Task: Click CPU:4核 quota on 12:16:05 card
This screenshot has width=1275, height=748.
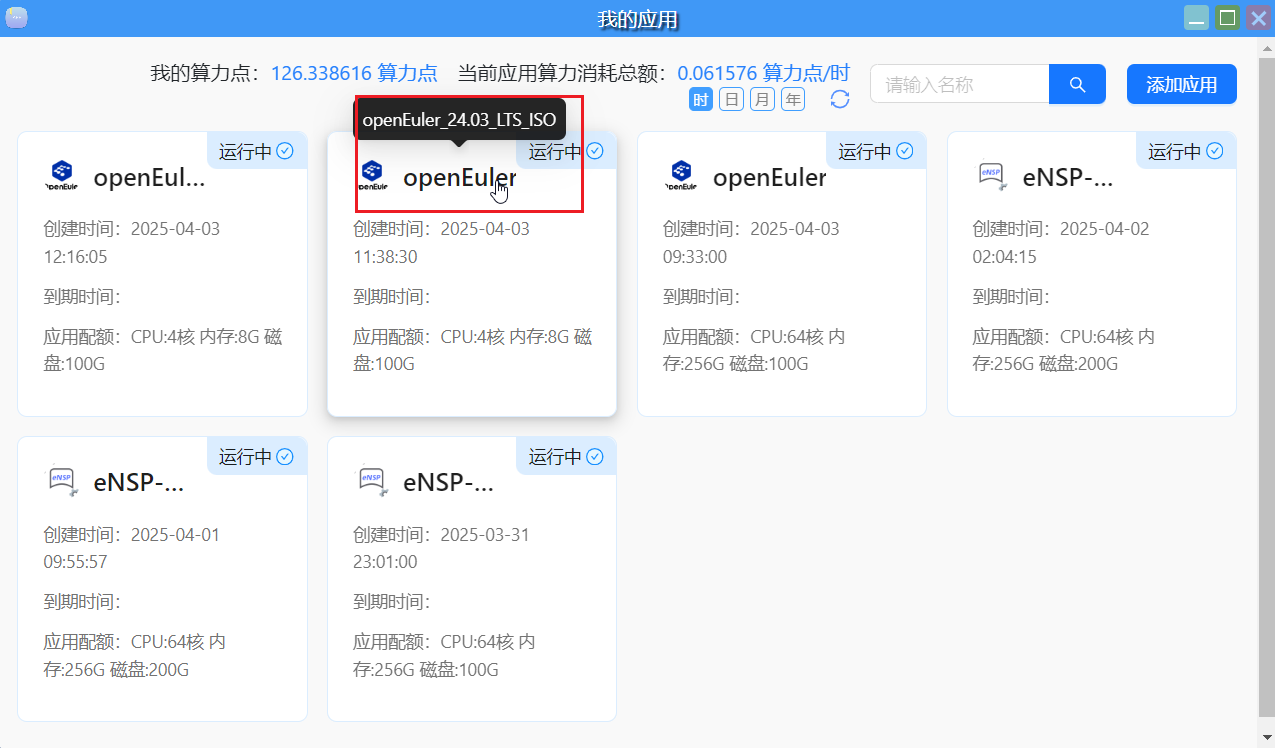Action: click(x=164, y=337)
